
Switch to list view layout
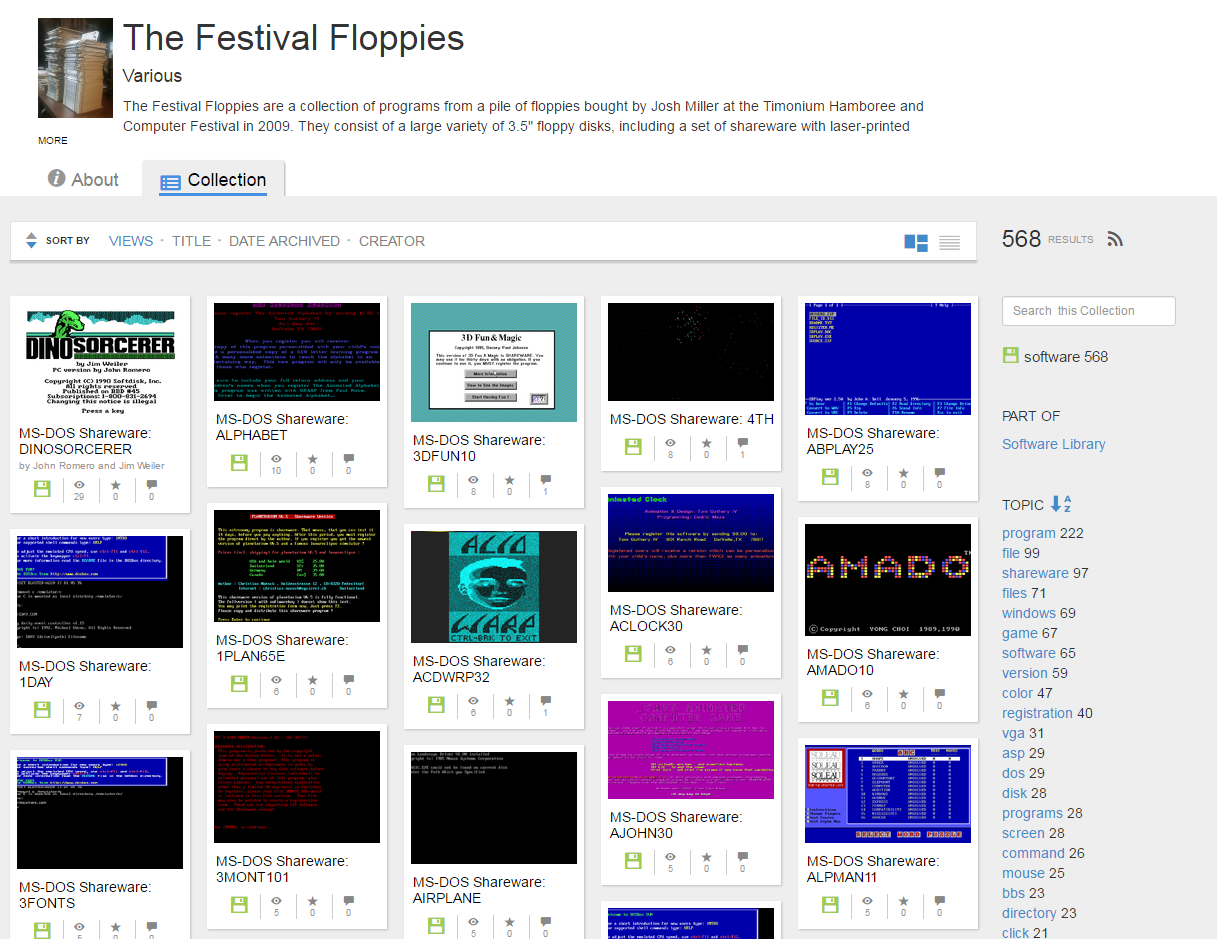949,242
